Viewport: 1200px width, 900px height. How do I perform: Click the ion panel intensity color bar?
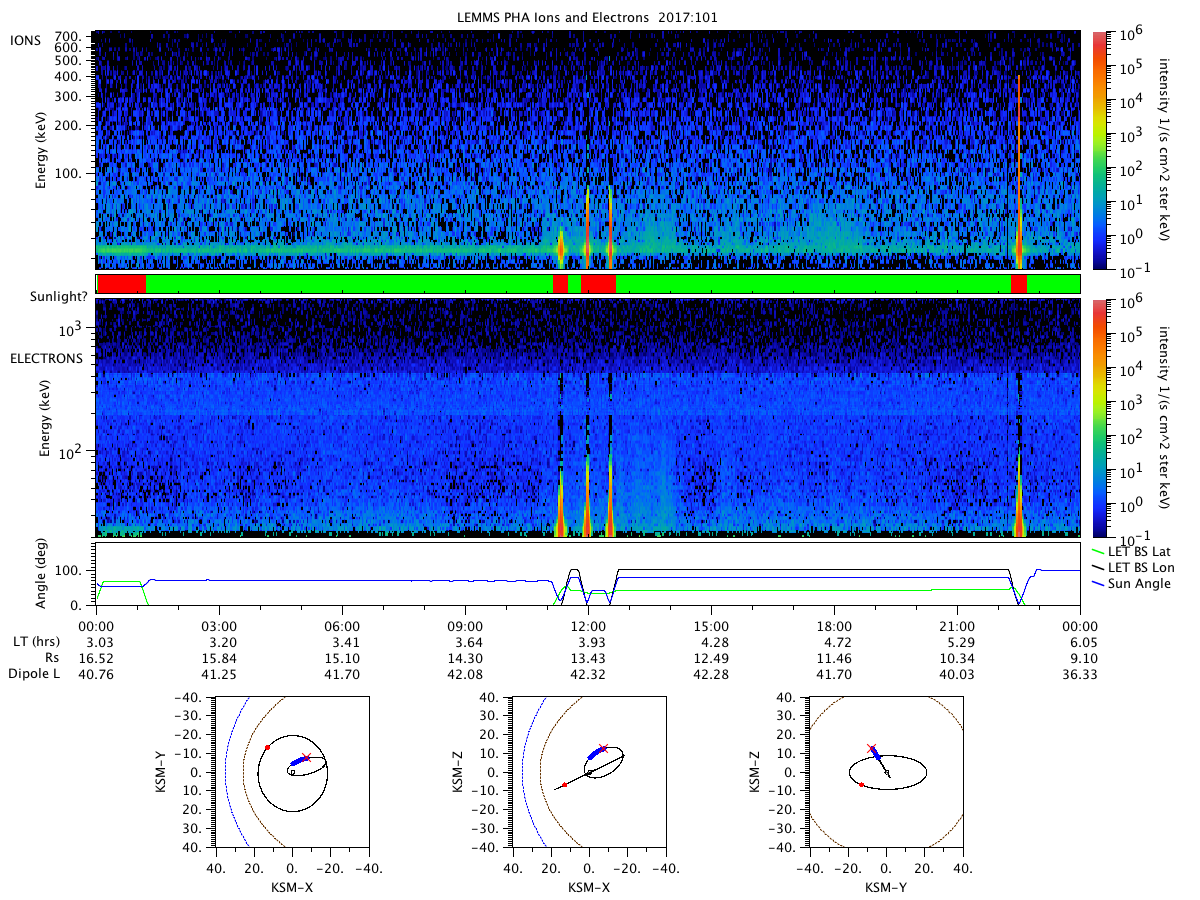click(x=1100, y=150)
